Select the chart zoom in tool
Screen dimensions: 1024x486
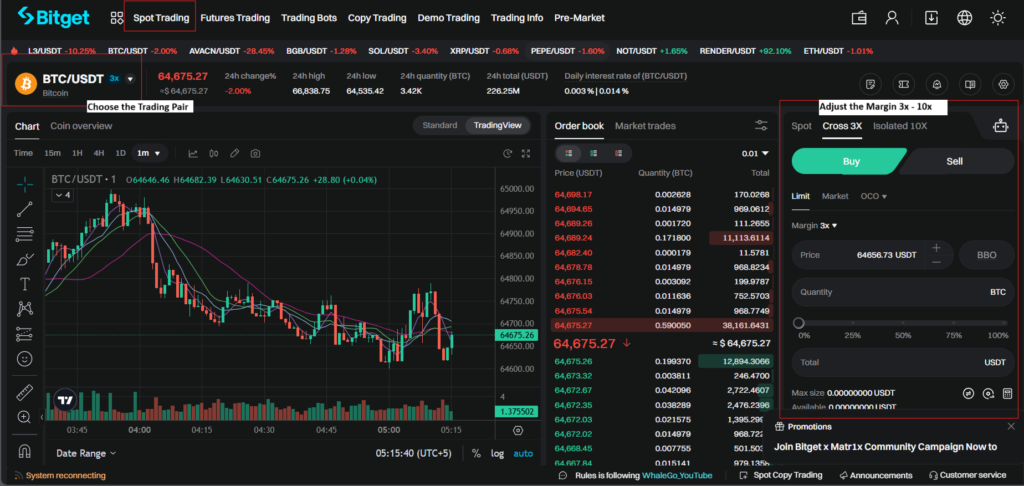tap(25, 417)
